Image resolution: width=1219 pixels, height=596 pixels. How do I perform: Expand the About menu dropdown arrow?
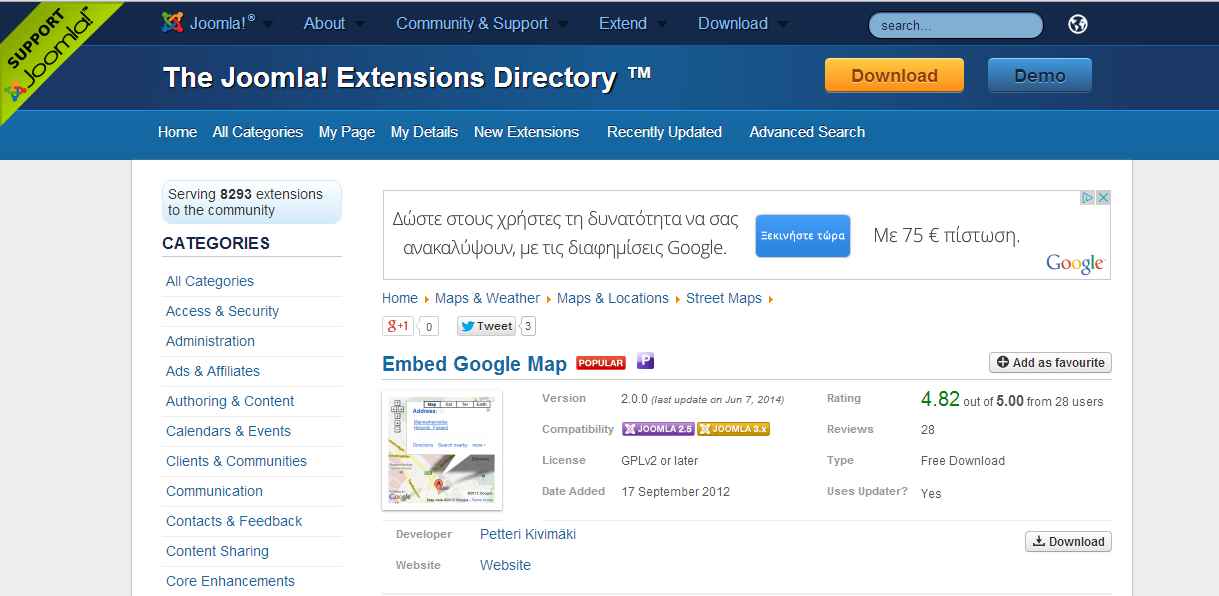coord(359,24)
